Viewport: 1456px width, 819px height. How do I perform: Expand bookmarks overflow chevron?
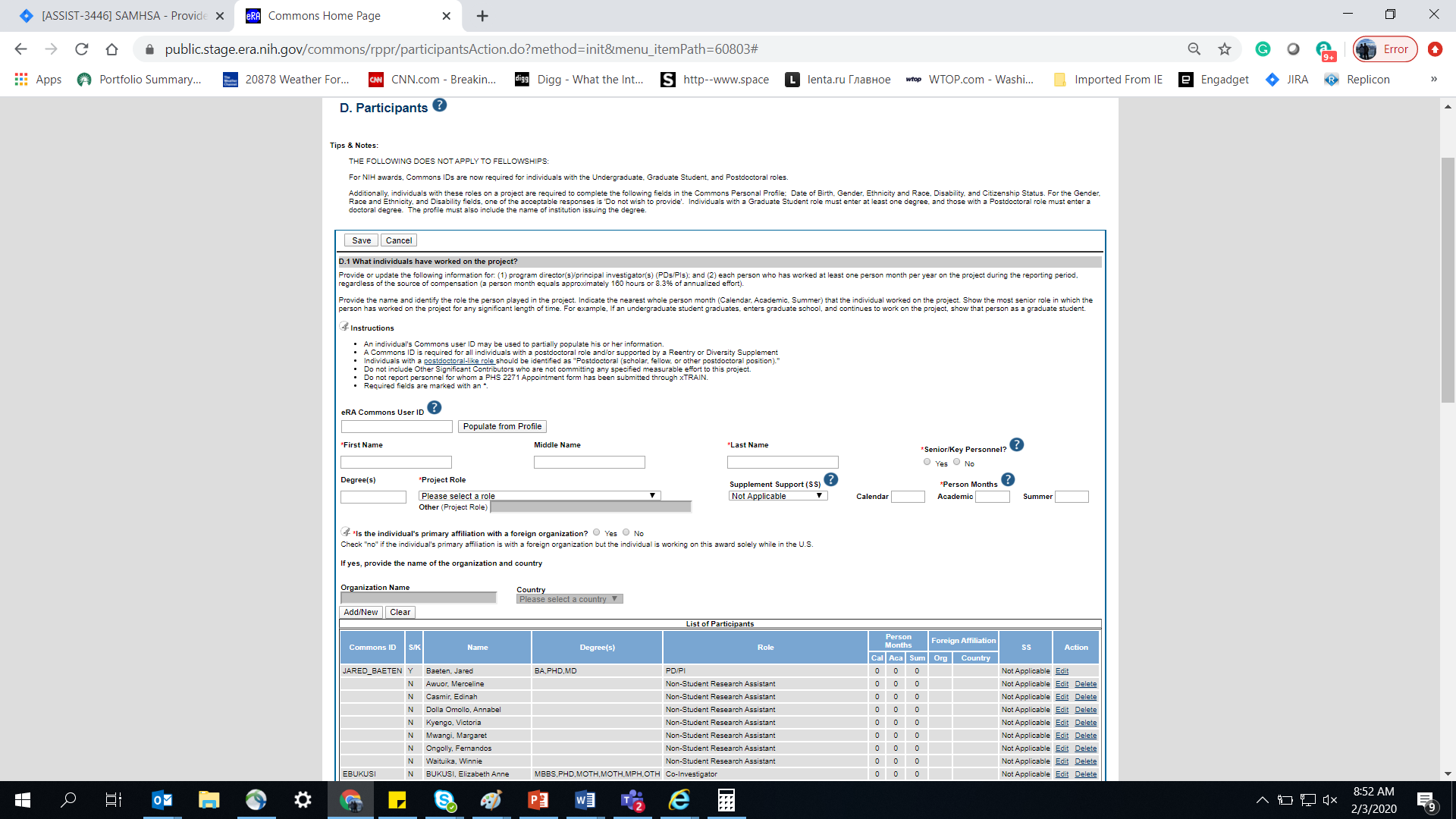coord(1433,79)
